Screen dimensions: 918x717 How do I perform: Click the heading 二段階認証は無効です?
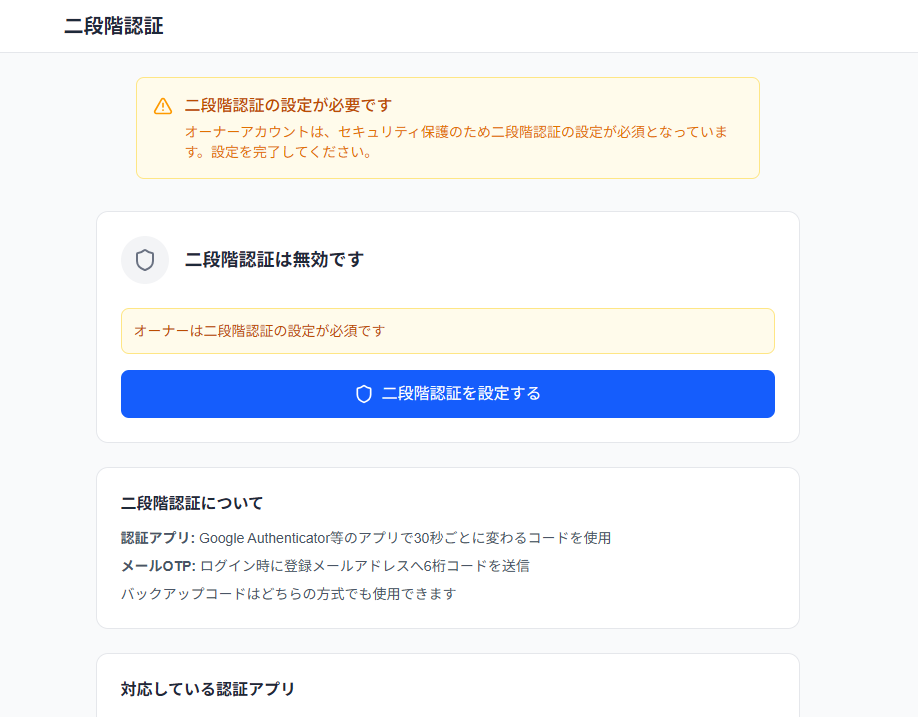(276, 259)
